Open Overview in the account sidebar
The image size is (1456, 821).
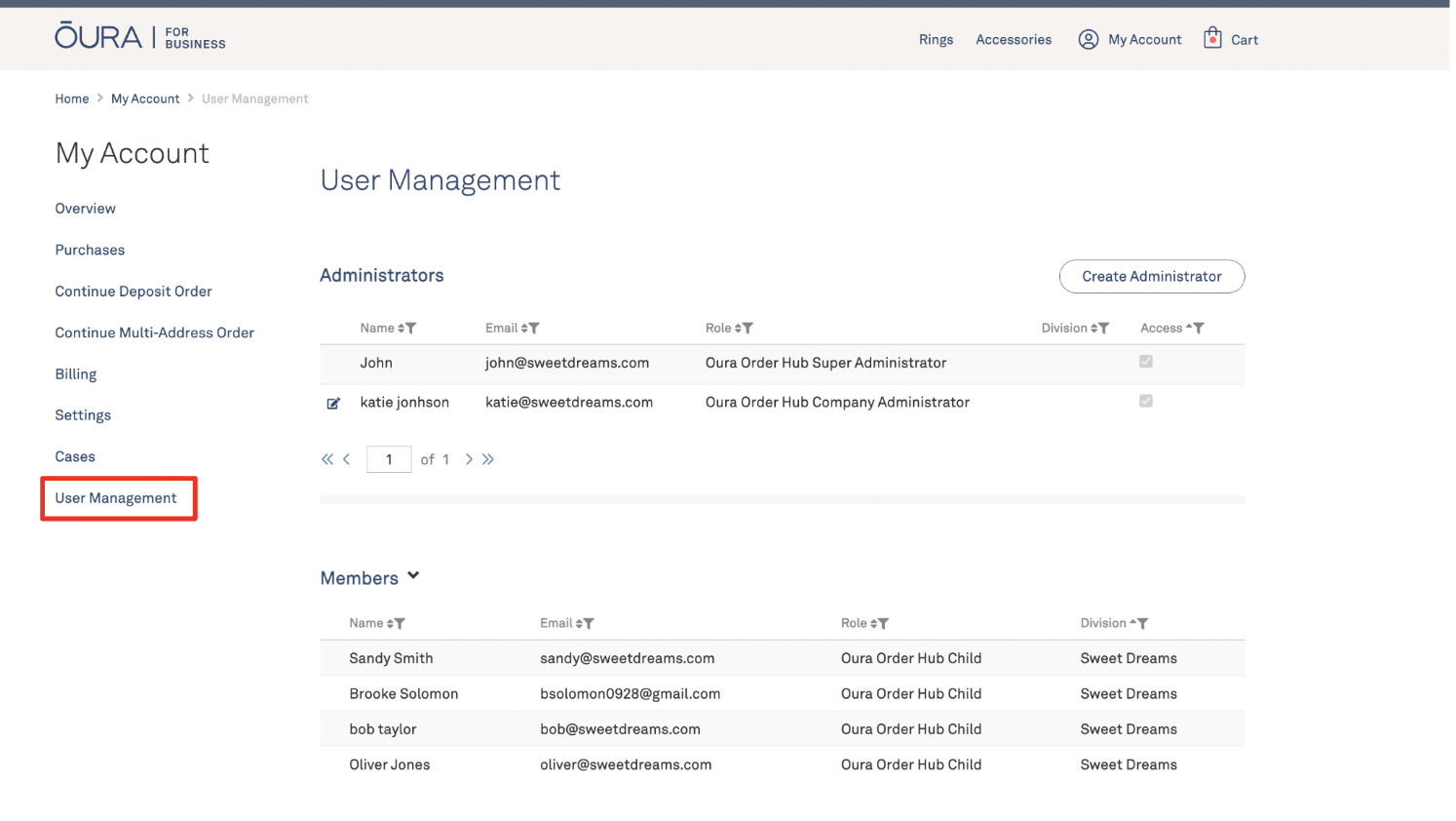click(86, 209)
